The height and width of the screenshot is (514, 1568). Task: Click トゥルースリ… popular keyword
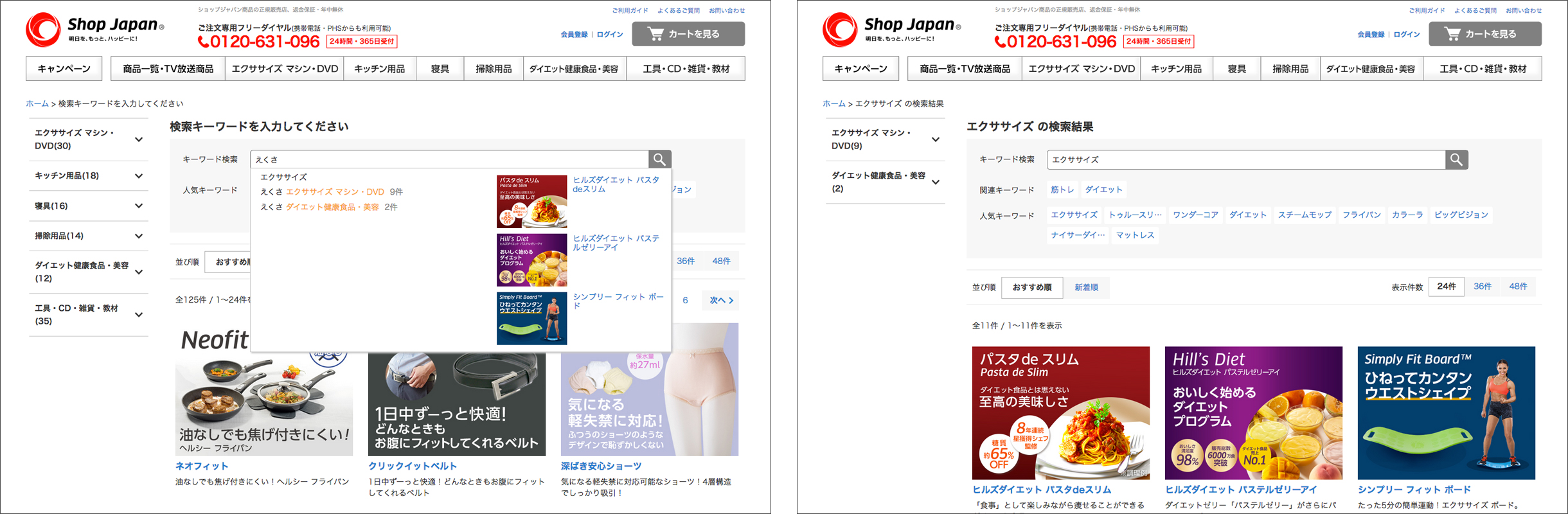click(1135, 215)
